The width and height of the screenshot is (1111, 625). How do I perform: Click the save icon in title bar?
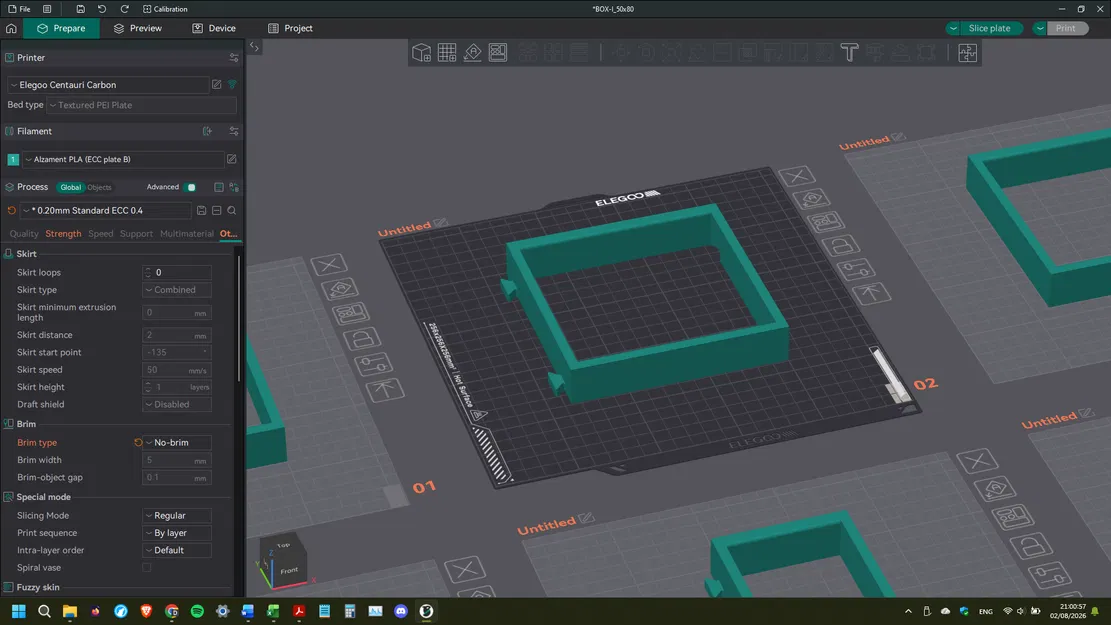pos(80,9)
